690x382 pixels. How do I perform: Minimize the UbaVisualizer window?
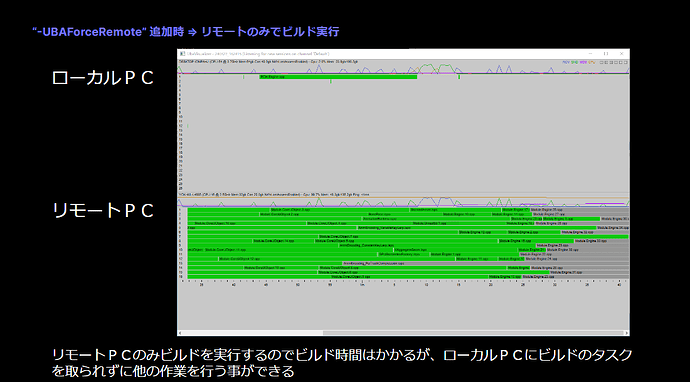(x=590, y=53)
